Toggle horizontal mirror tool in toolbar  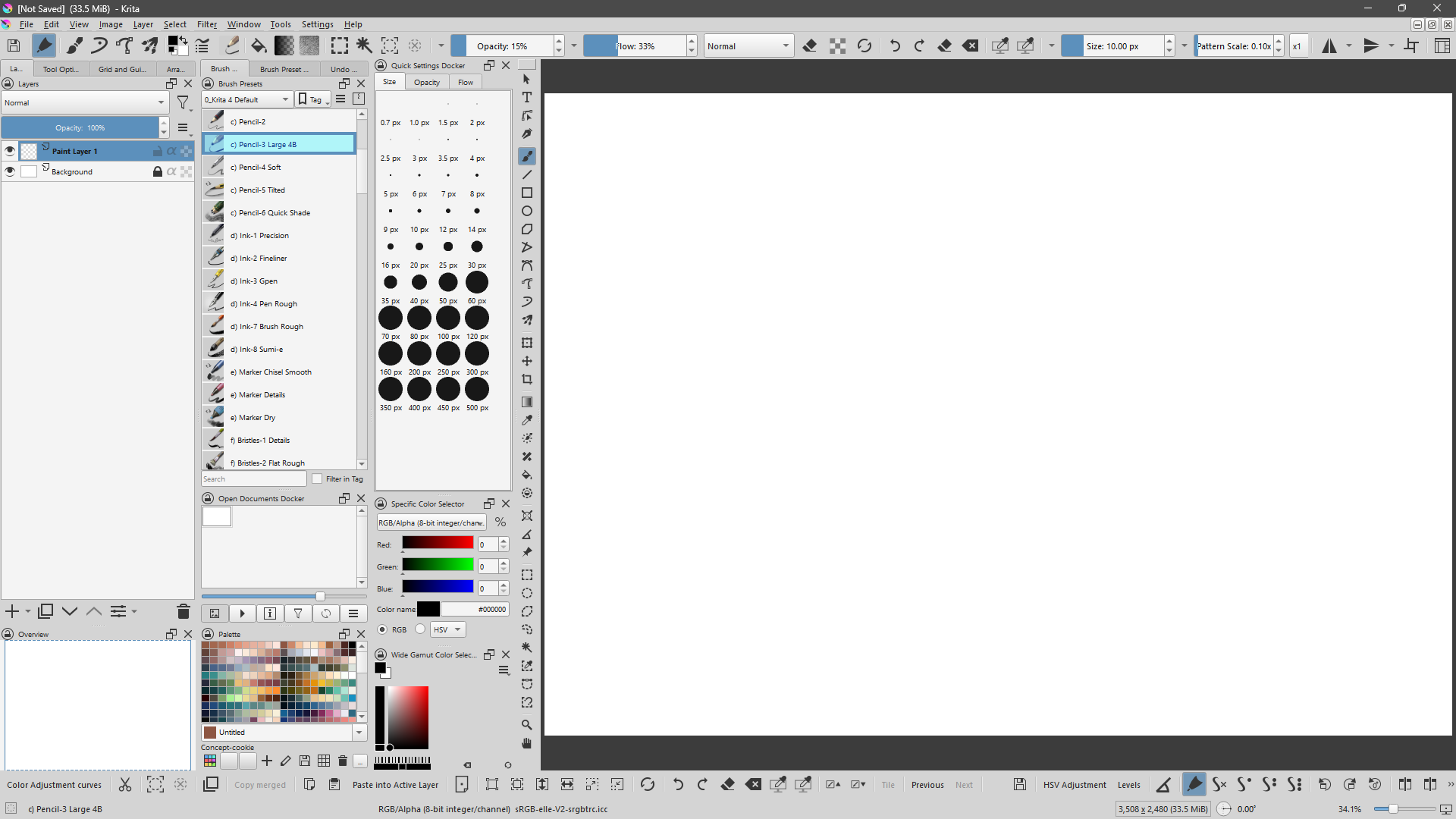point(1329,46)
